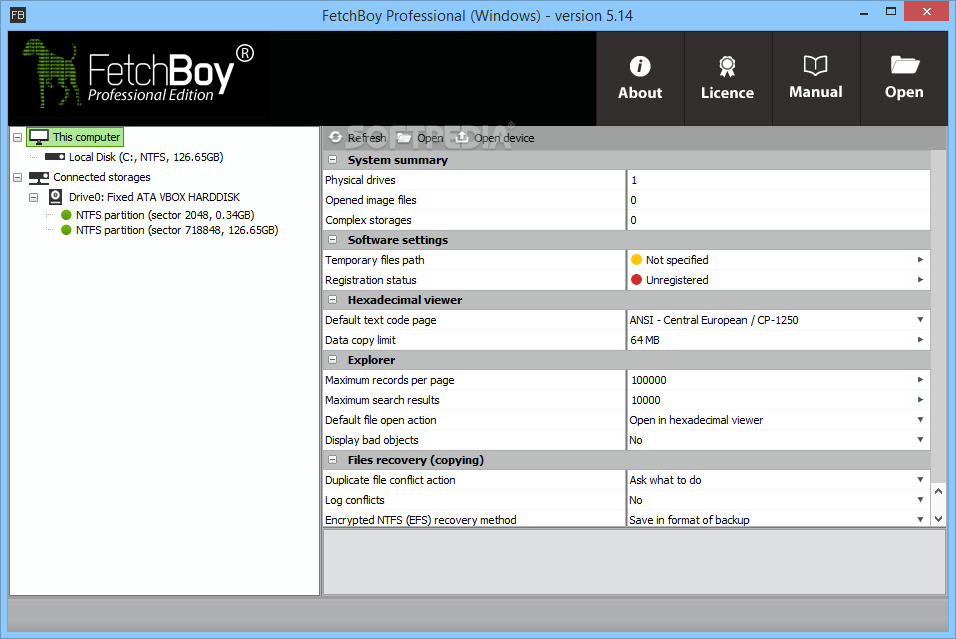Select NTFS partition (sector 2048, 0.34GB)
Screen dimensions: 956x639
point(165,215)
